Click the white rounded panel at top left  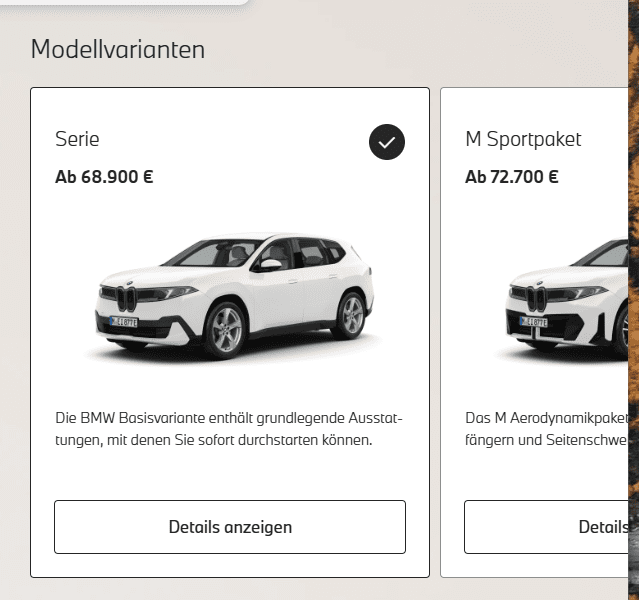click(x=120, y=2)
